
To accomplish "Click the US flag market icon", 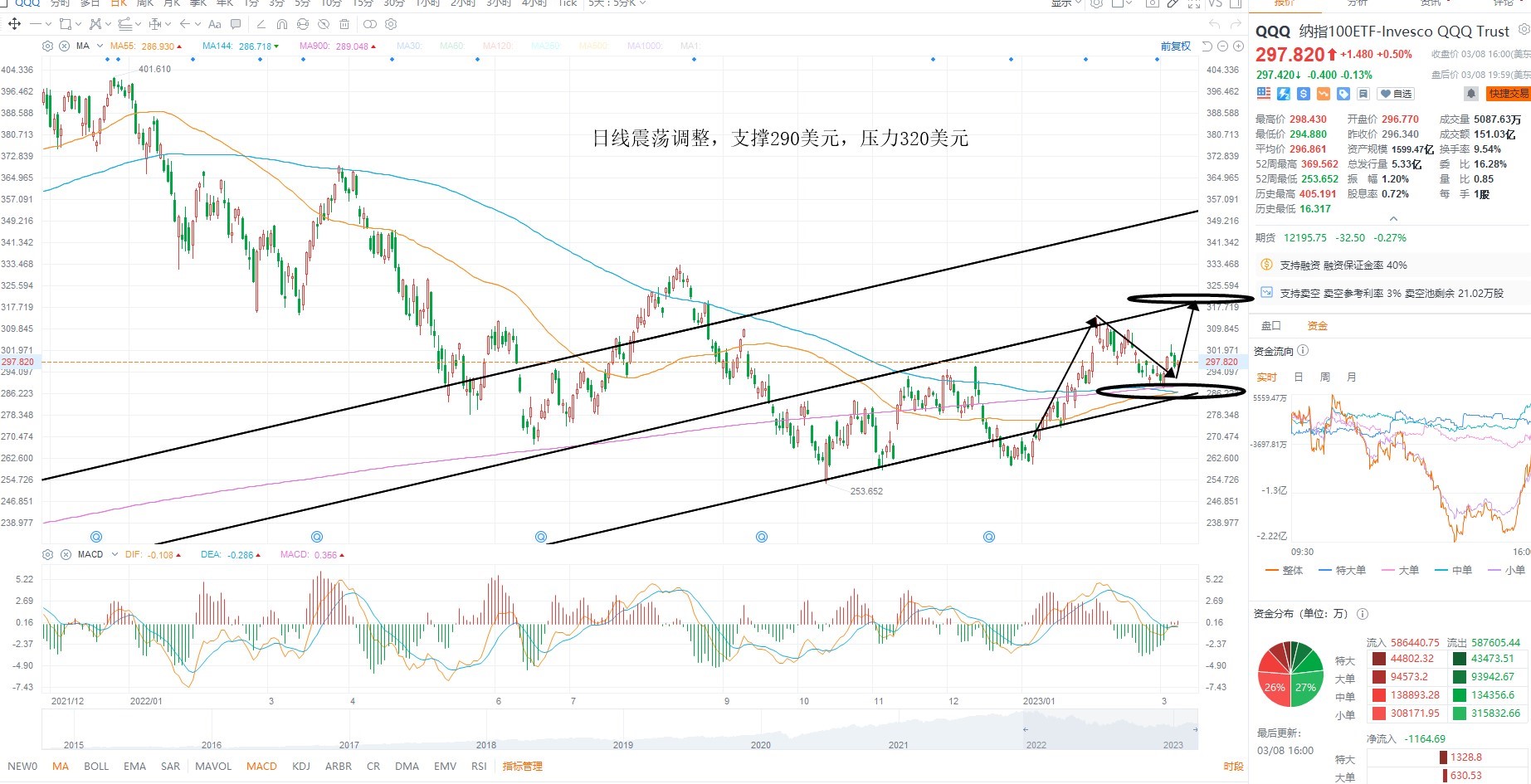I will [x=1264, y=94].
